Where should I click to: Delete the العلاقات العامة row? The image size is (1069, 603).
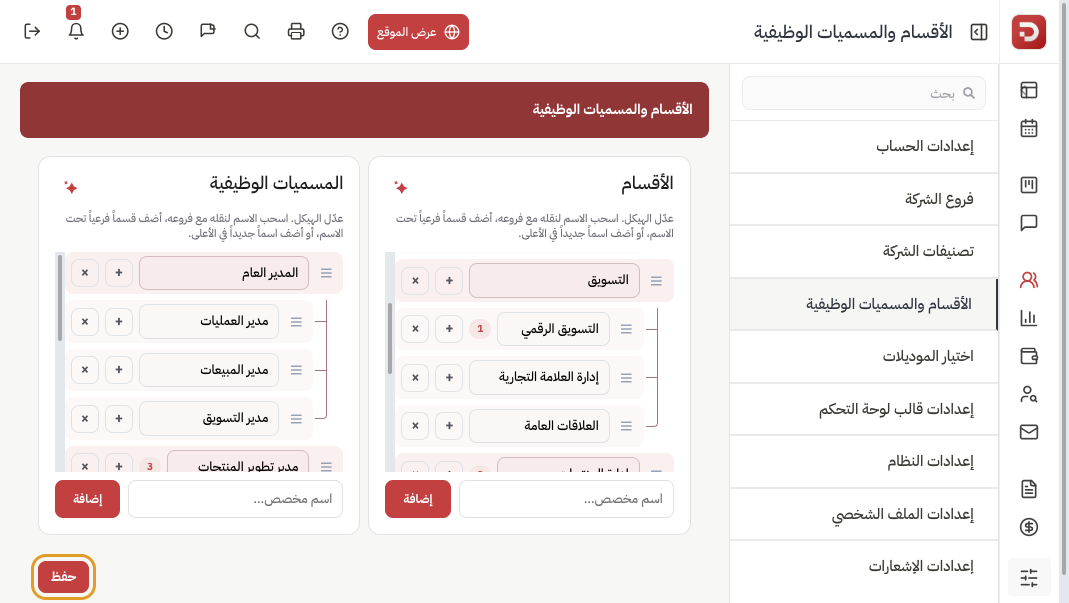click(415, 426)
